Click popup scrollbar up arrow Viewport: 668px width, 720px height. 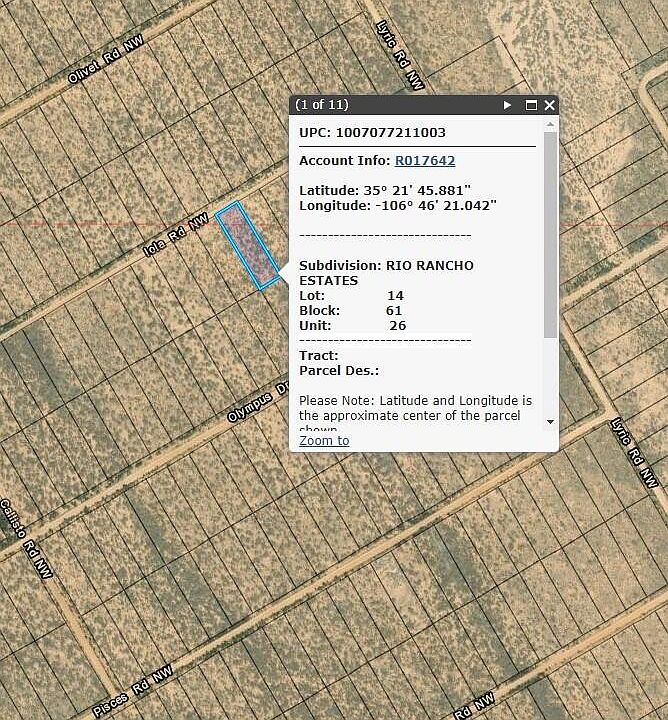(x=550, y=124)
